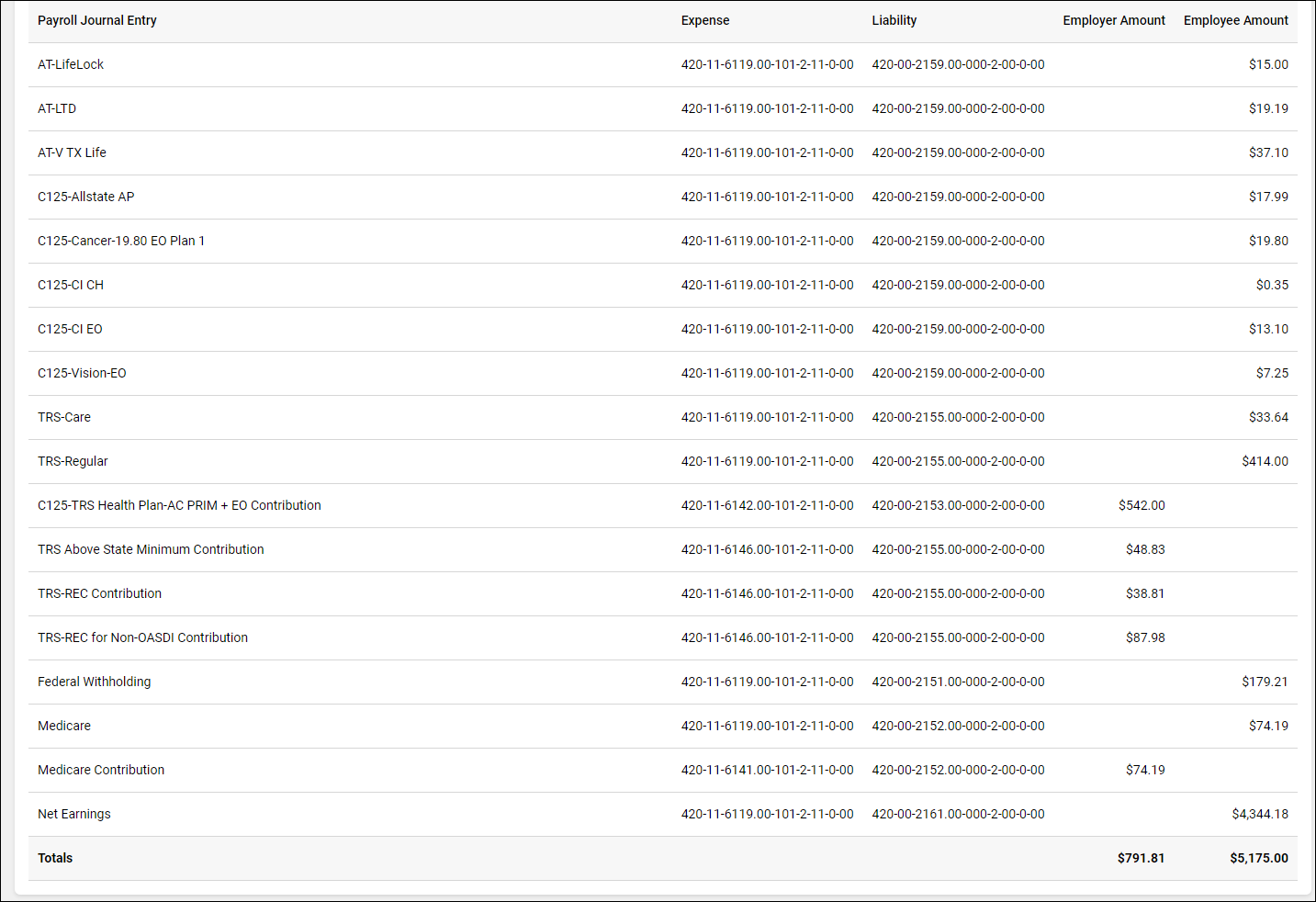
Task: Click the Expense column header
Action: click(704, 20)
